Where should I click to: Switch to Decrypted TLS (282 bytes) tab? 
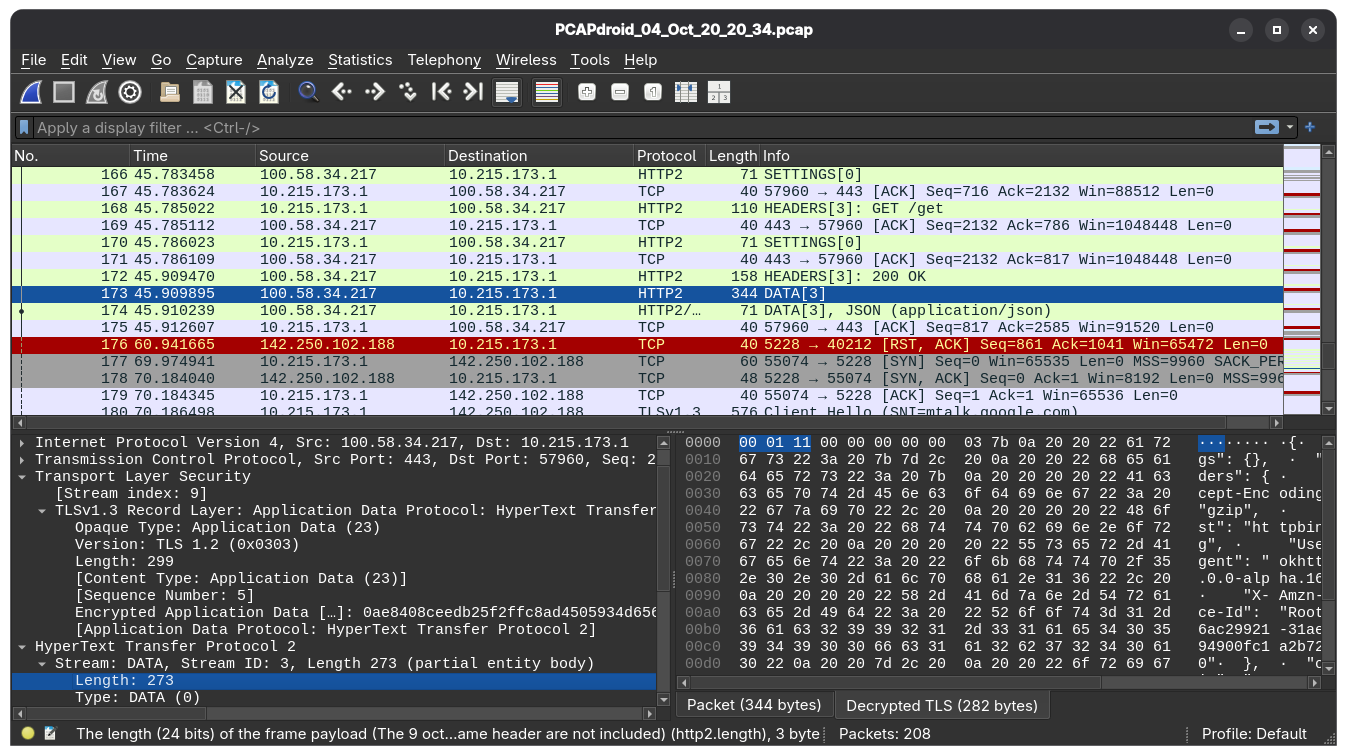[x=941, y=706]
